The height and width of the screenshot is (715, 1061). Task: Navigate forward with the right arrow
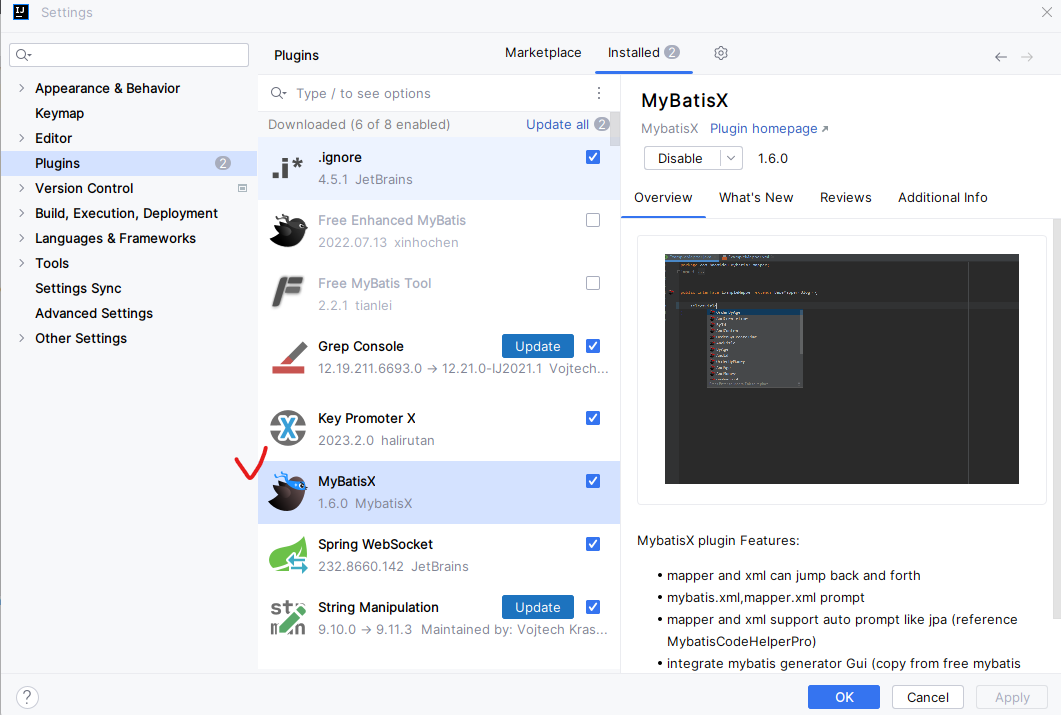pyautogui.click(x=1026, y=57)
